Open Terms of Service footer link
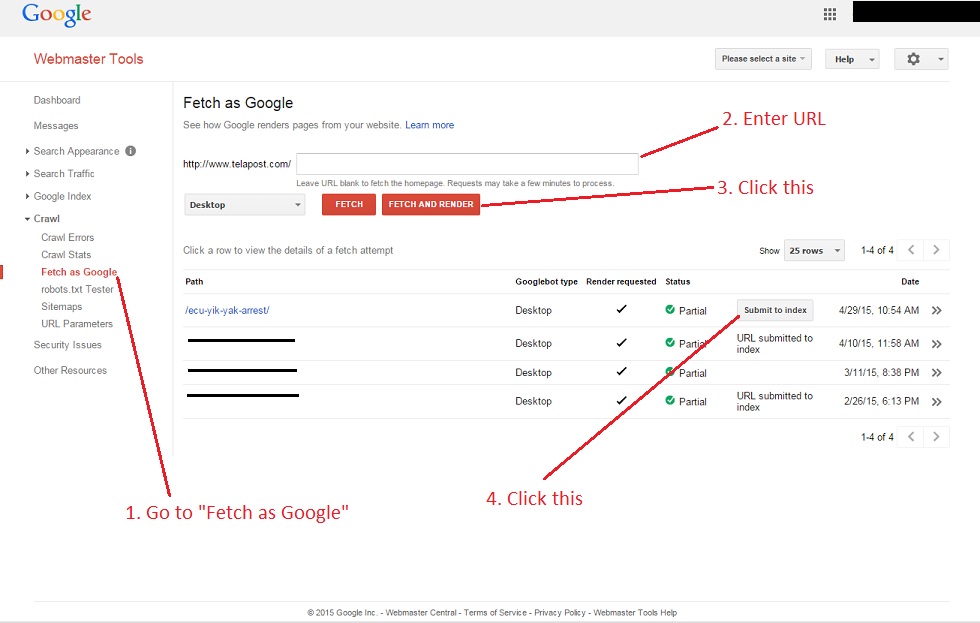 (x=495, y=612)
